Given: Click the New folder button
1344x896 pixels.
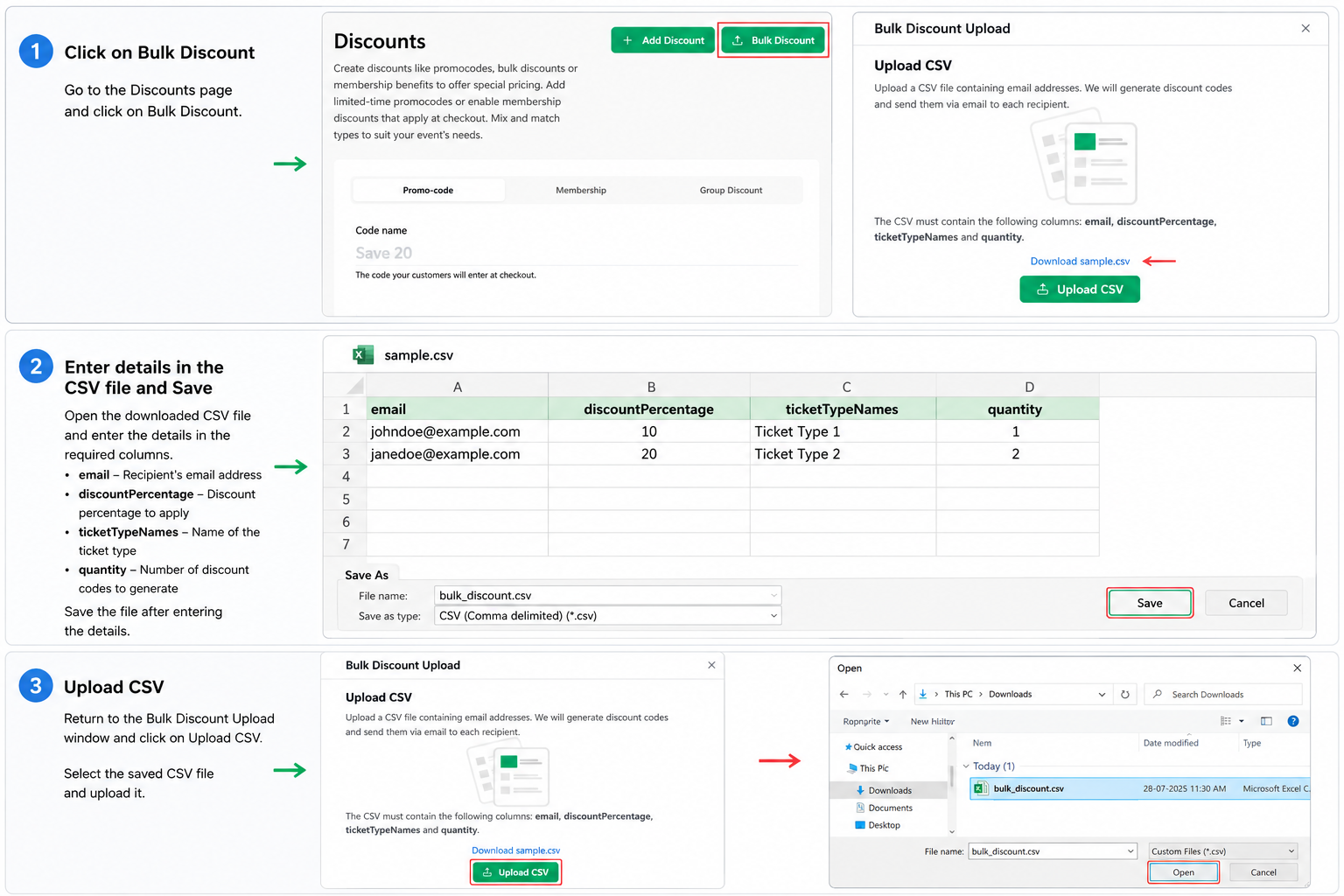Looking at the screenshot, I should (932, 722).
